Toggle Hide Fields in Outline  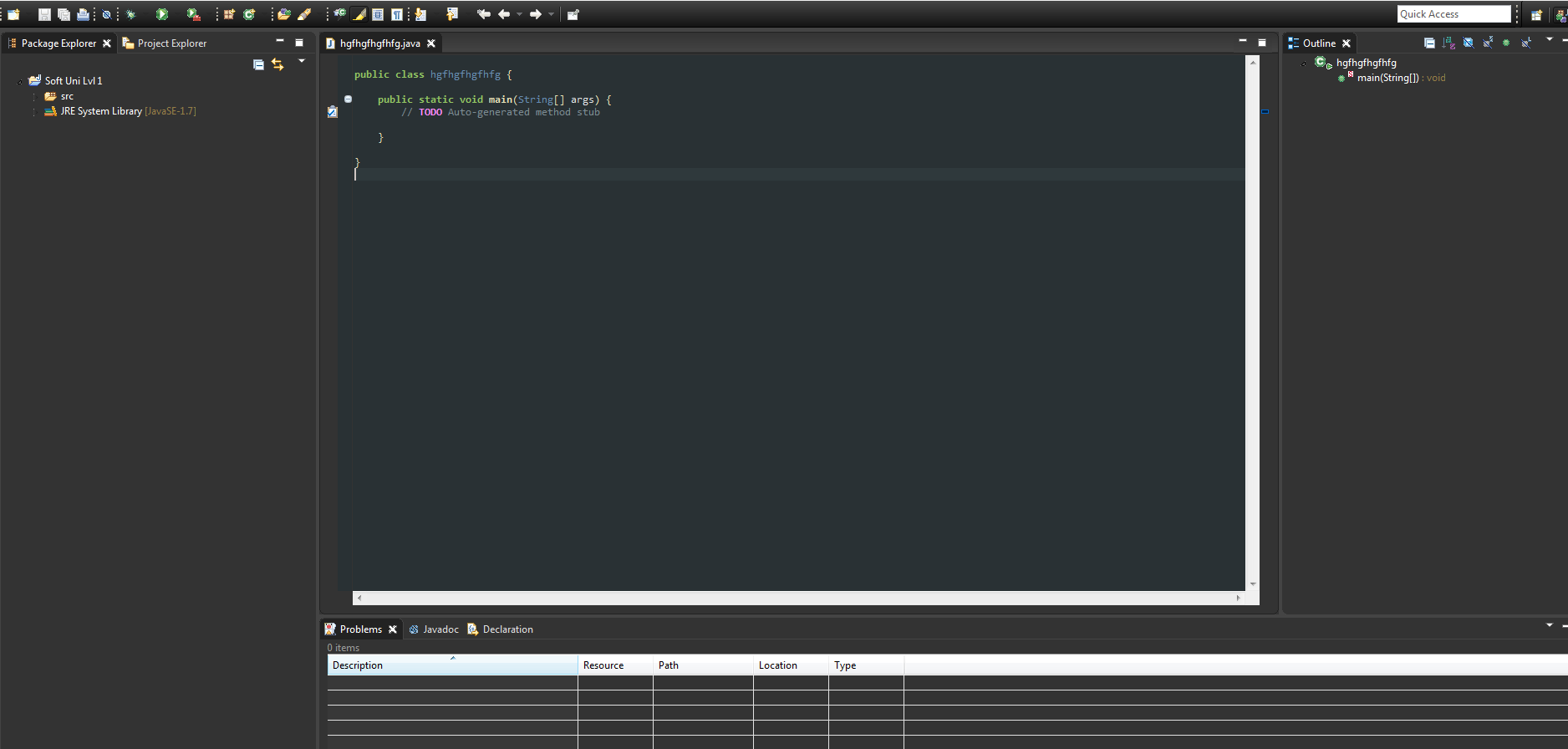[1469, 43]
